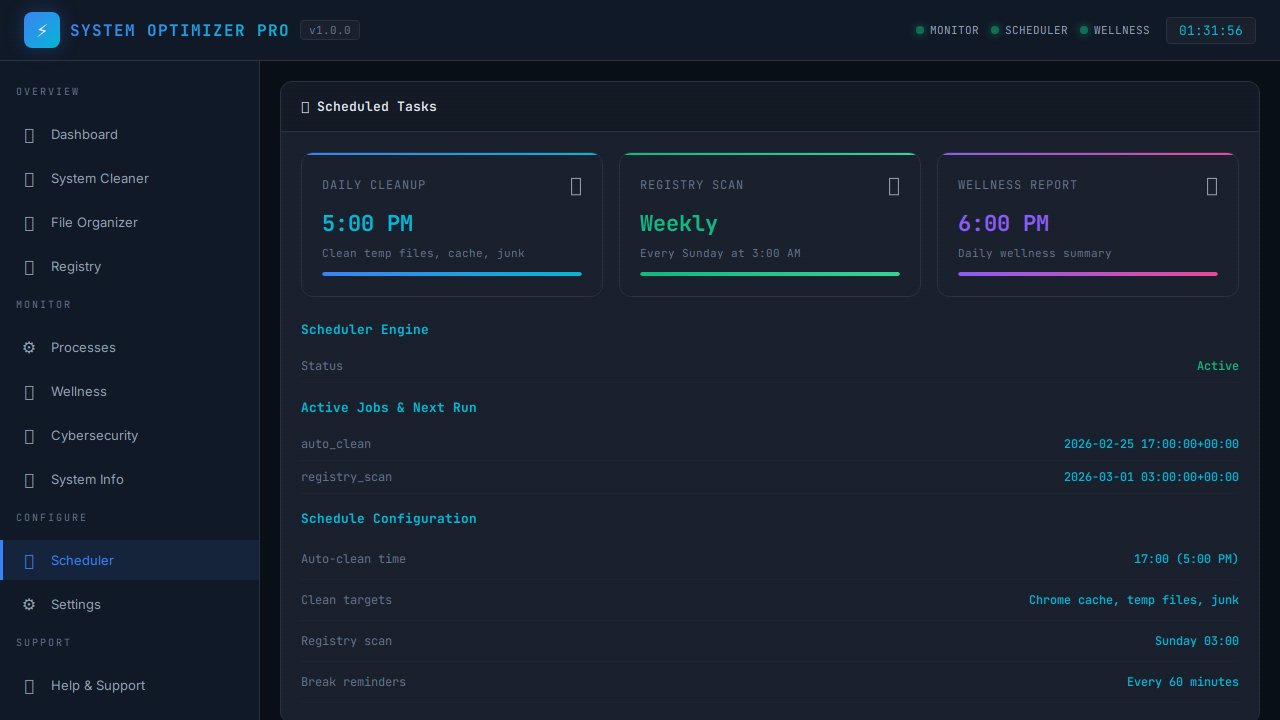This screenshot has width=1280, height=720.
Task: Select the Registry sidebar icon
Action: (29, 267)
